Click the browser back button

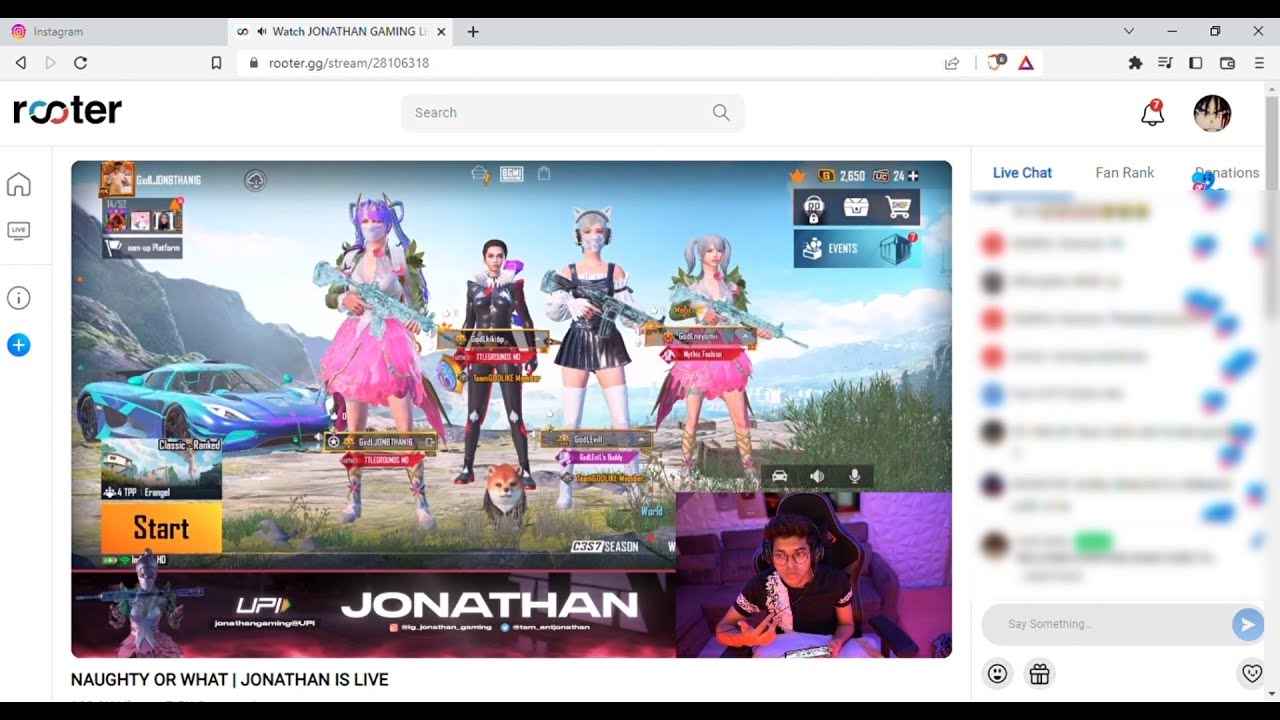[x=21, y=63]
